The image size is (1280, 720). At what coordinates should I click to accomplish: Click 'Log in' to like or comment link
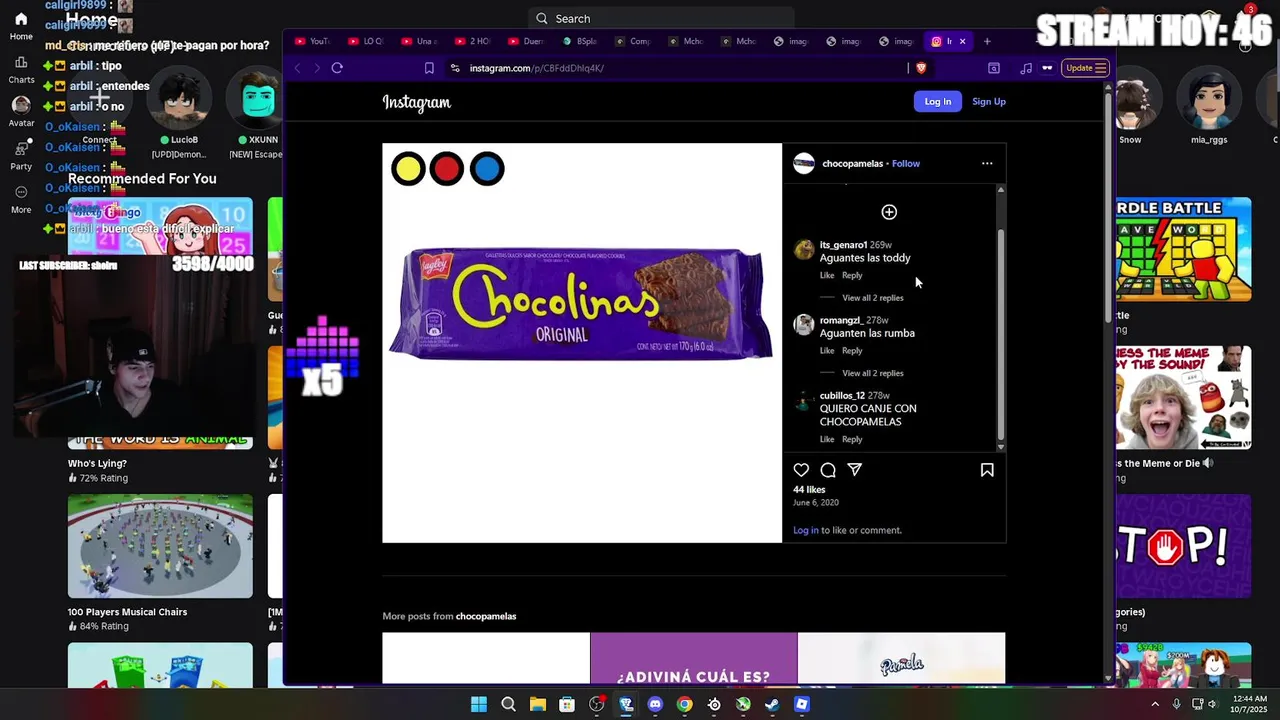coord(806,530)
